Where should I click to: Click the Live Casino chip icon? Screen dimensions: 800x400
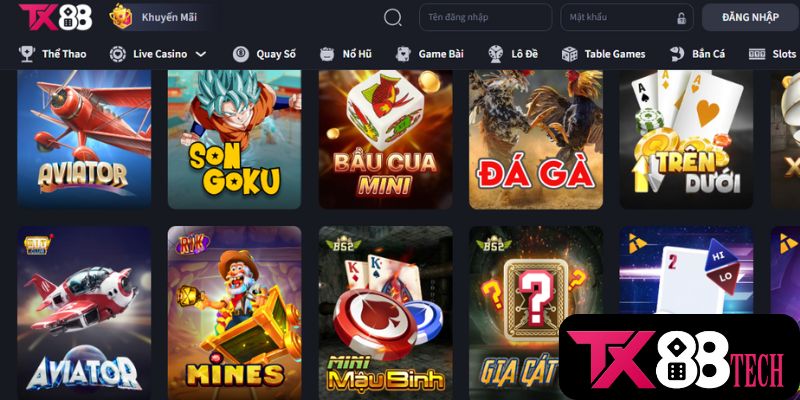(118, 54)
